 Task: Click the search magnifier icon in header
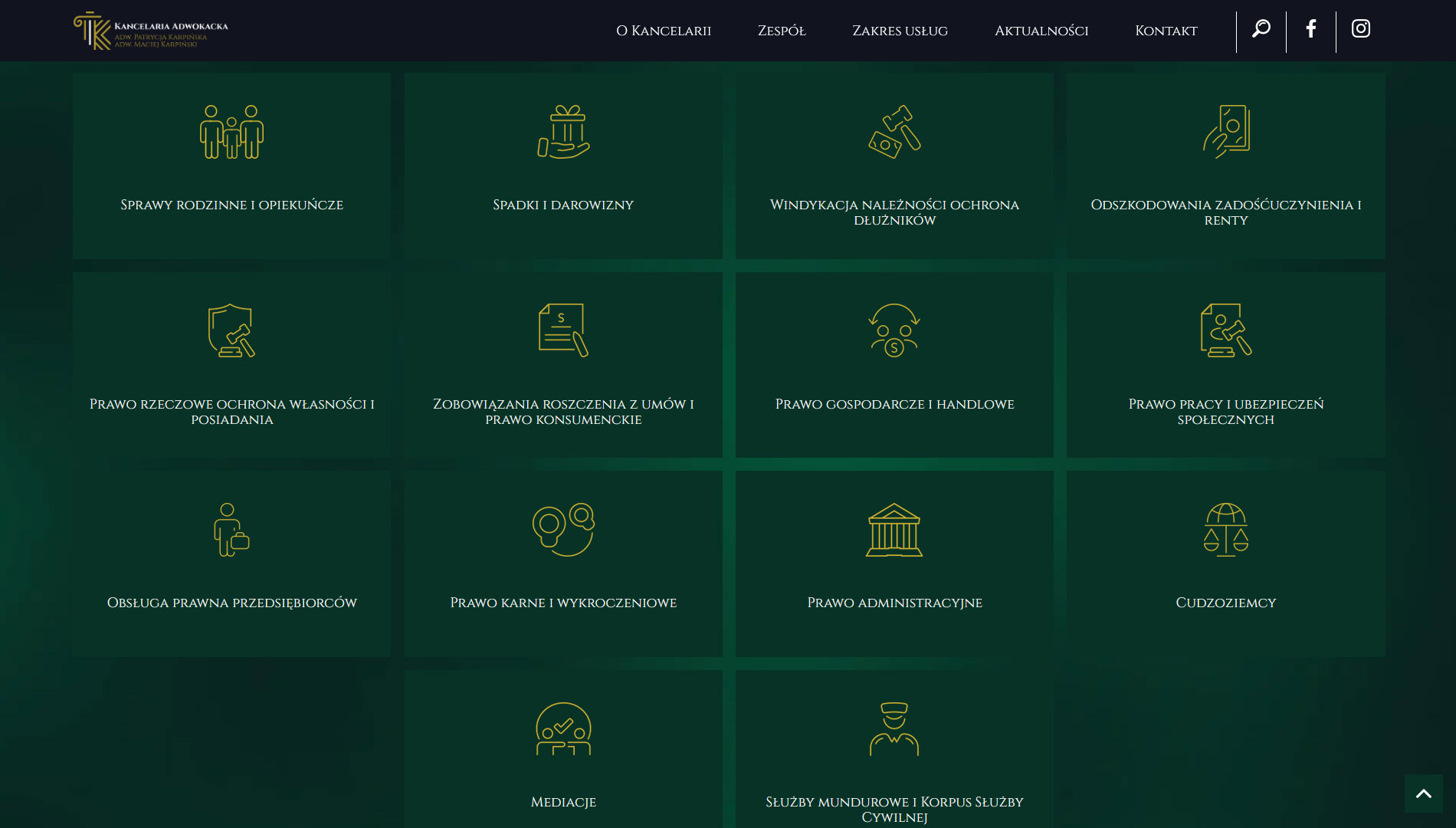tap(1261, 29)
